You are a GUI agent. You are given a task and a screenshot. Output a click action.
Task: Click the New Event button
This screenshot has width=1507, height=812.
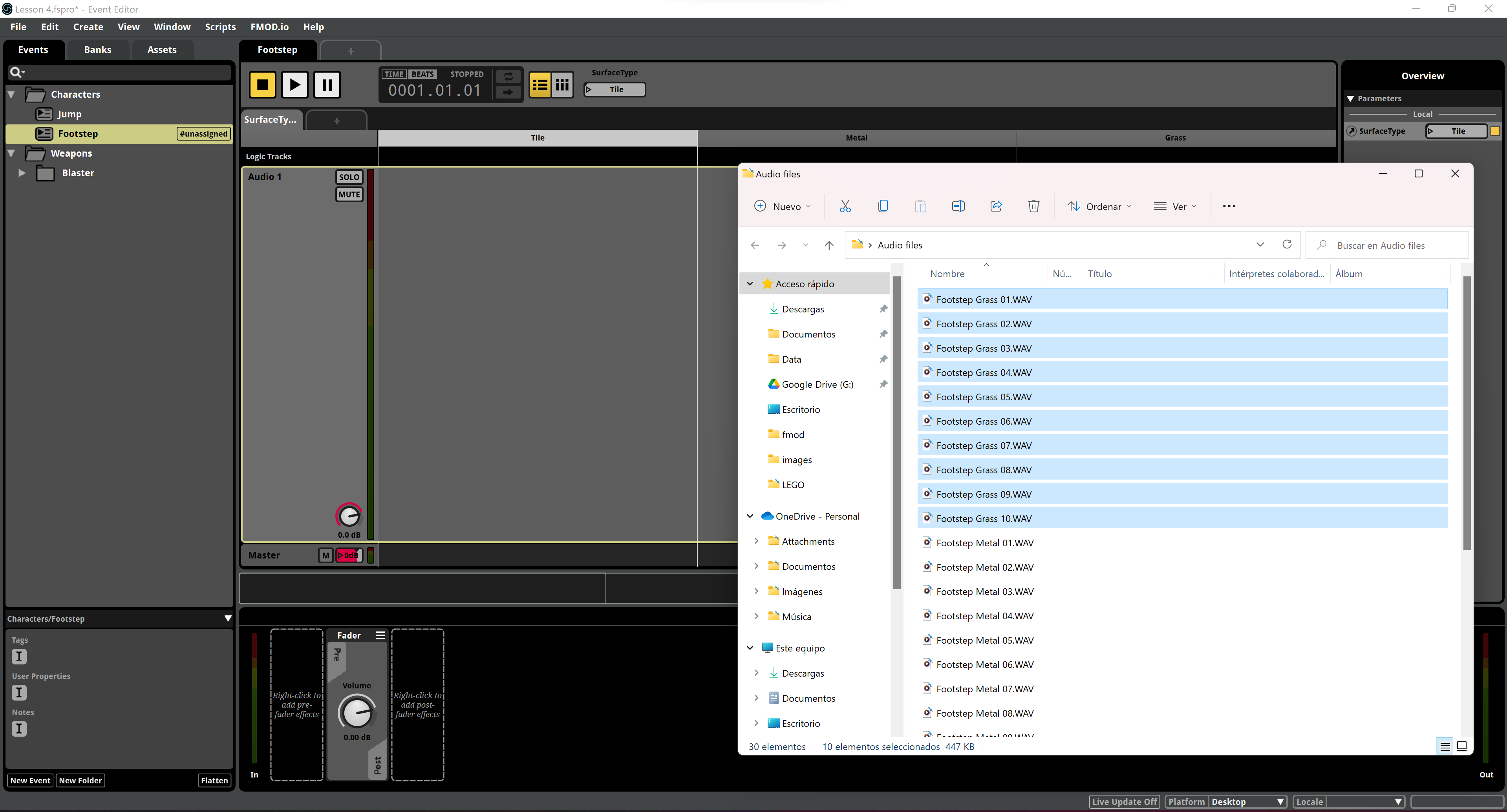(x=30, y=780)
